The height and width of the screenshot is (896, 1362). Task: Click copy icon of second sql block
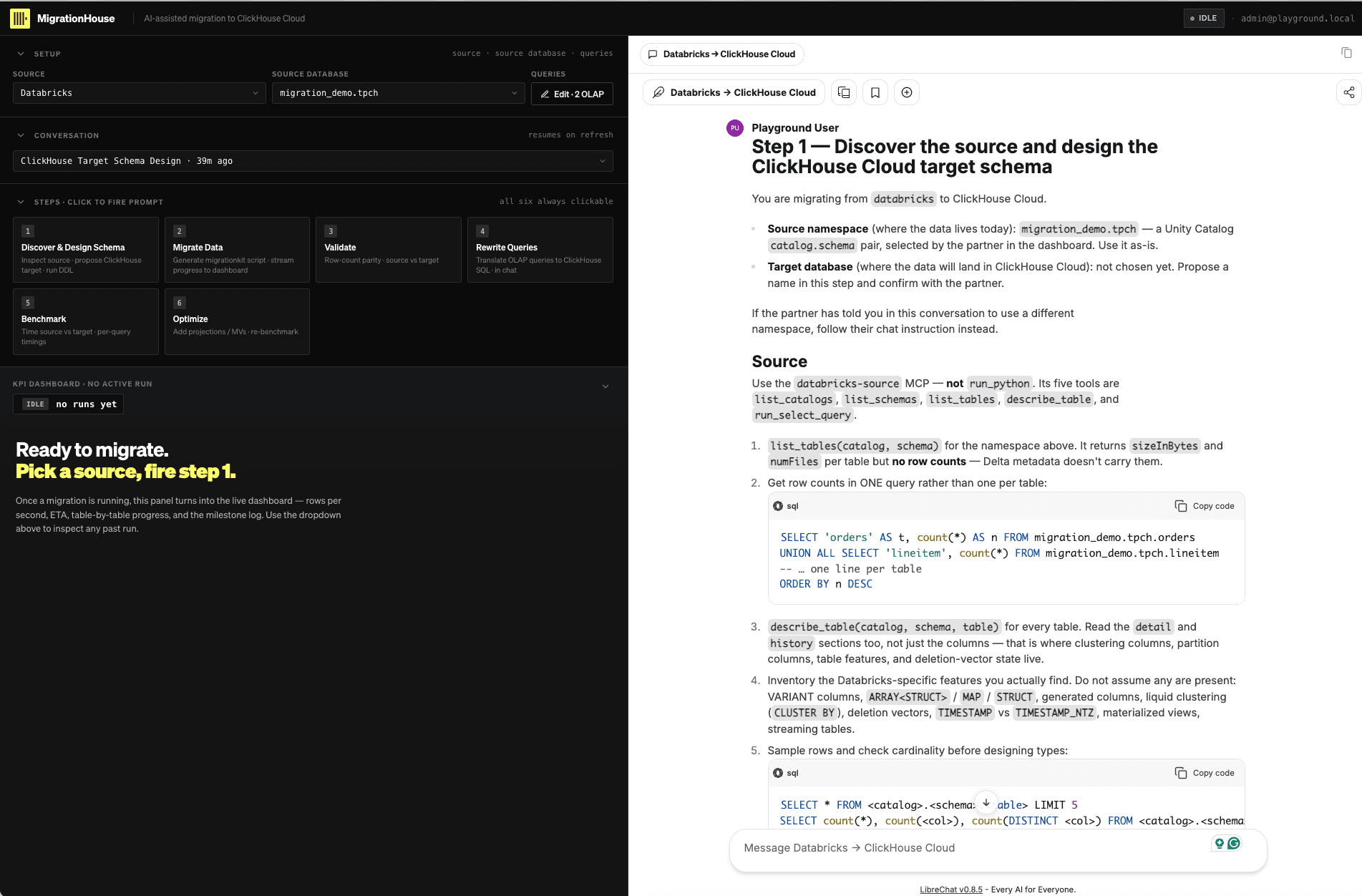coord(1181,773)
